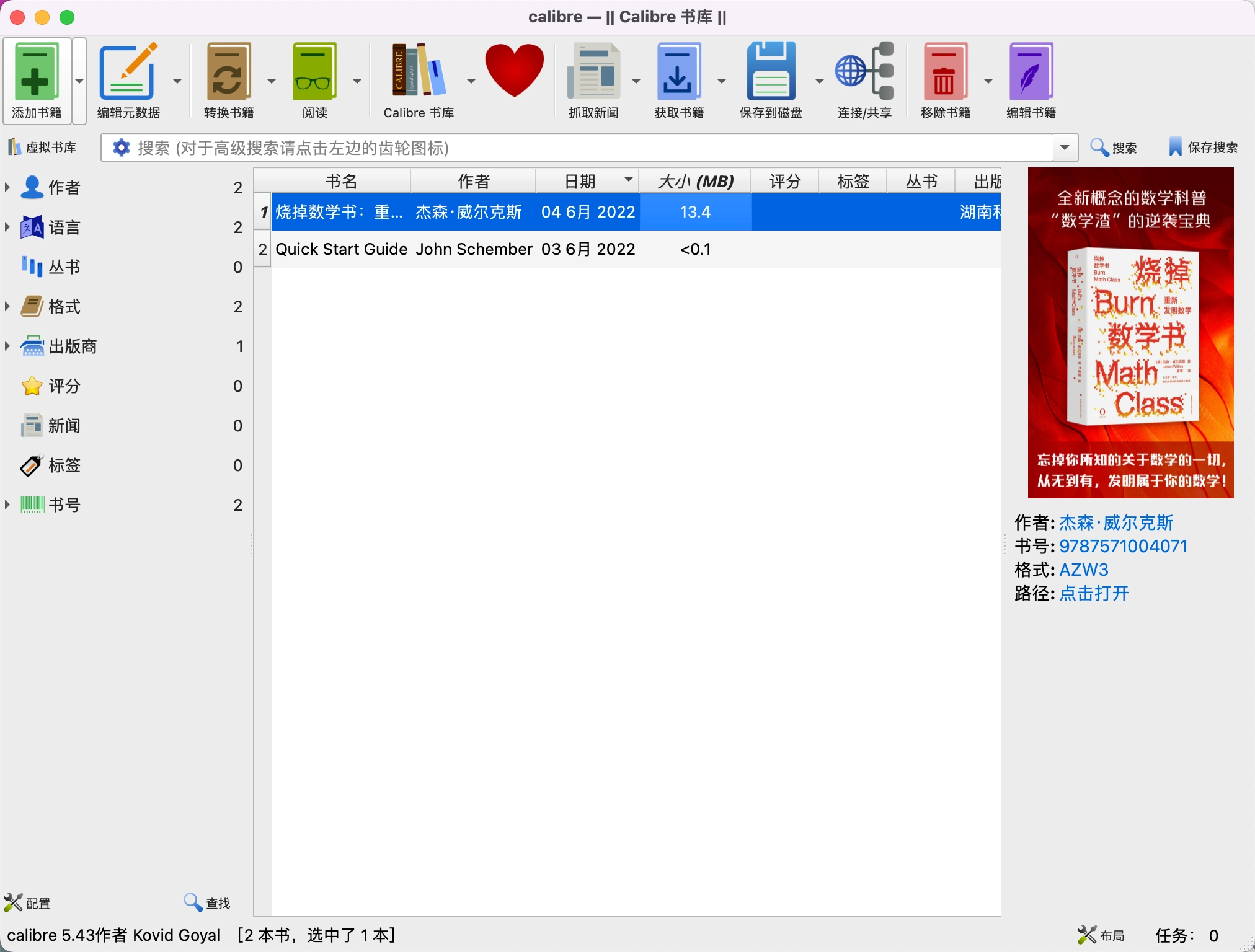Screen dimensions: 1255x952
Task: Open dropdown arrow next to 移除书籍
Action: (x=988, y=81)
